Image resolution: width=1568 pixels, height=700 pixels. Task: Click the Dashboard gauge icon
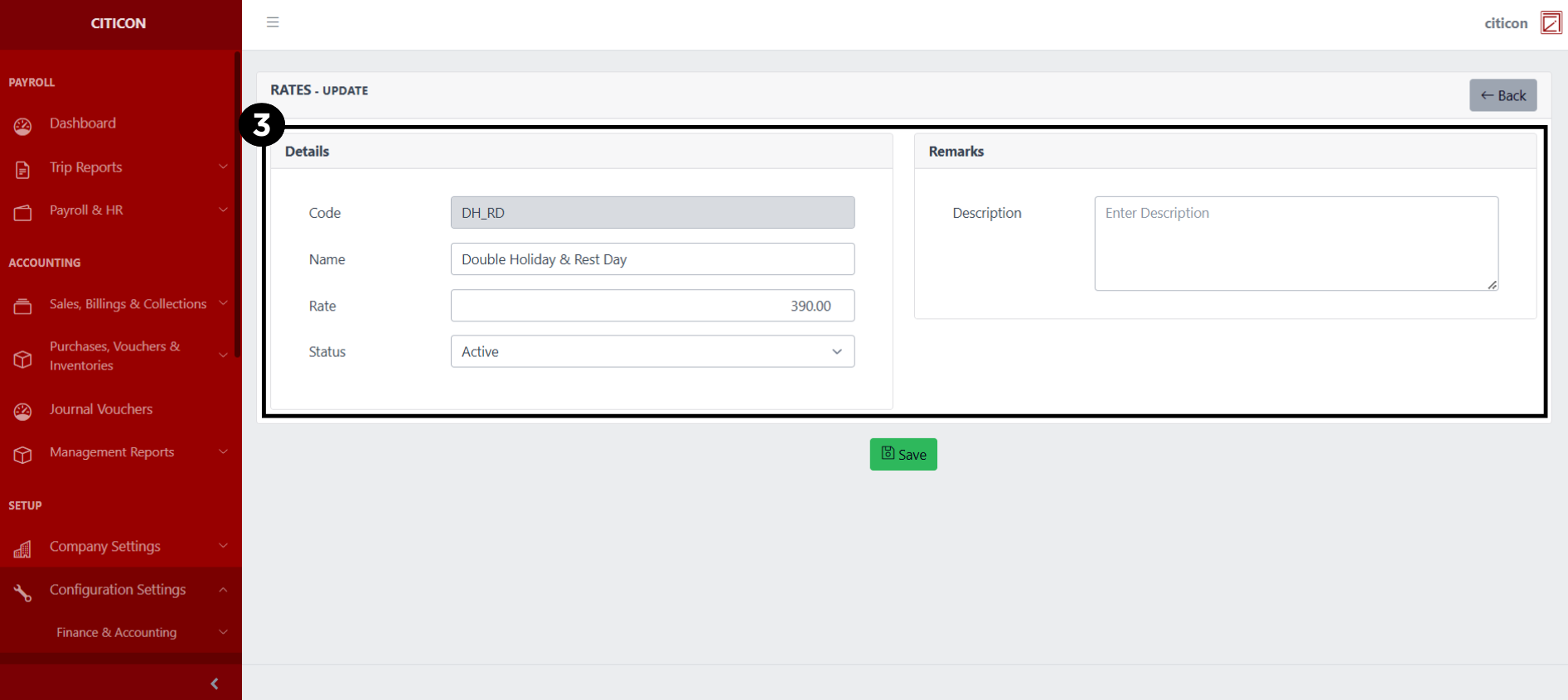[22, 126]
